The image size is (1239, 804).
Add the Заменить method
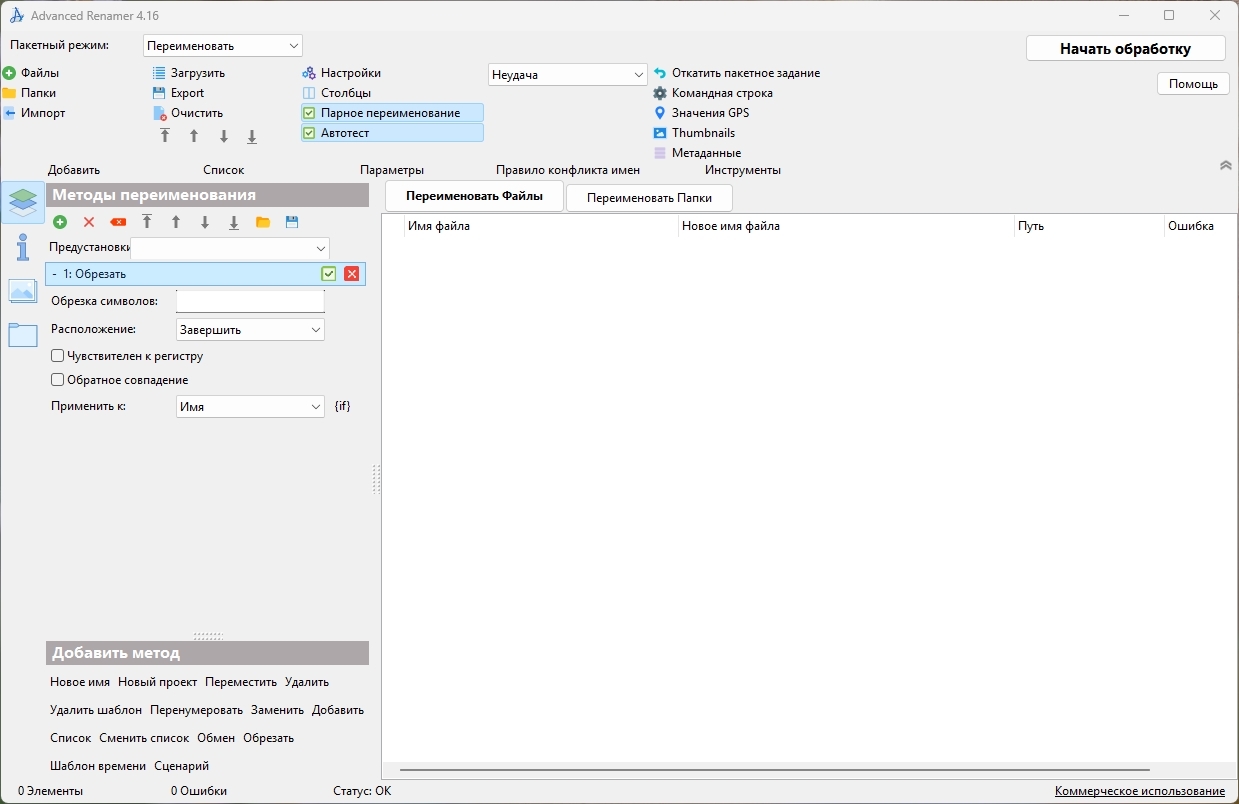[x=278, y=710]
